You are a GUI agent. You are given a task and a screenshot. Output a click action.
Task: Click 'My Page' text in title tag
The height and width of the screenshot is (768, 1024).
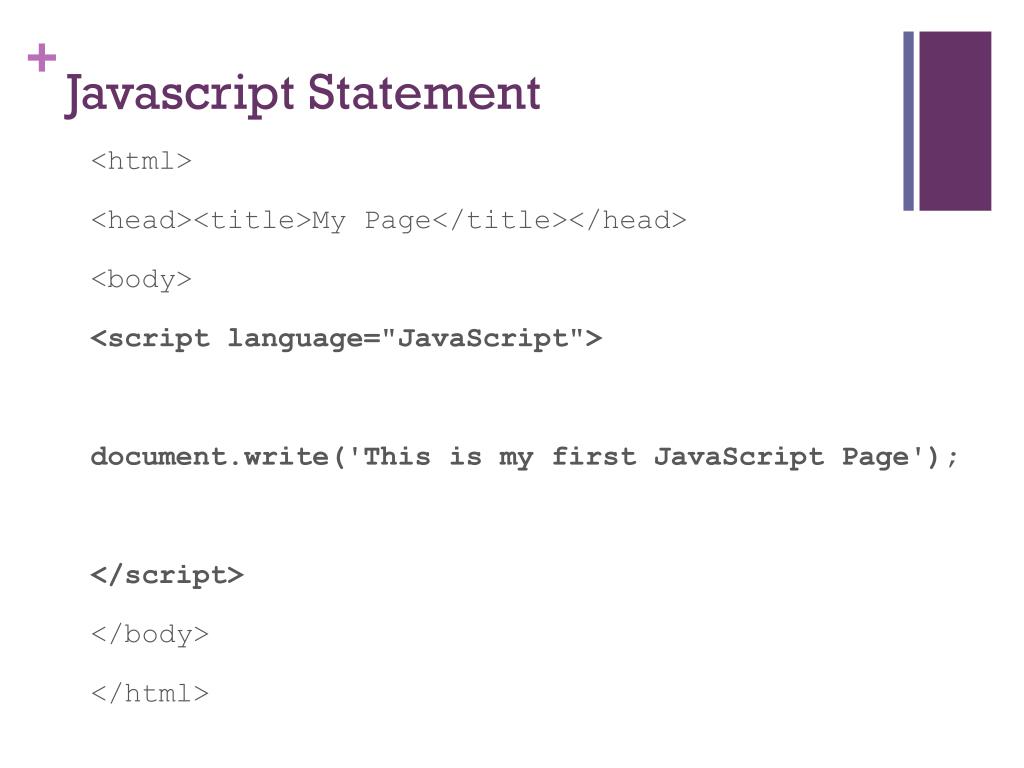coord(372,221)
